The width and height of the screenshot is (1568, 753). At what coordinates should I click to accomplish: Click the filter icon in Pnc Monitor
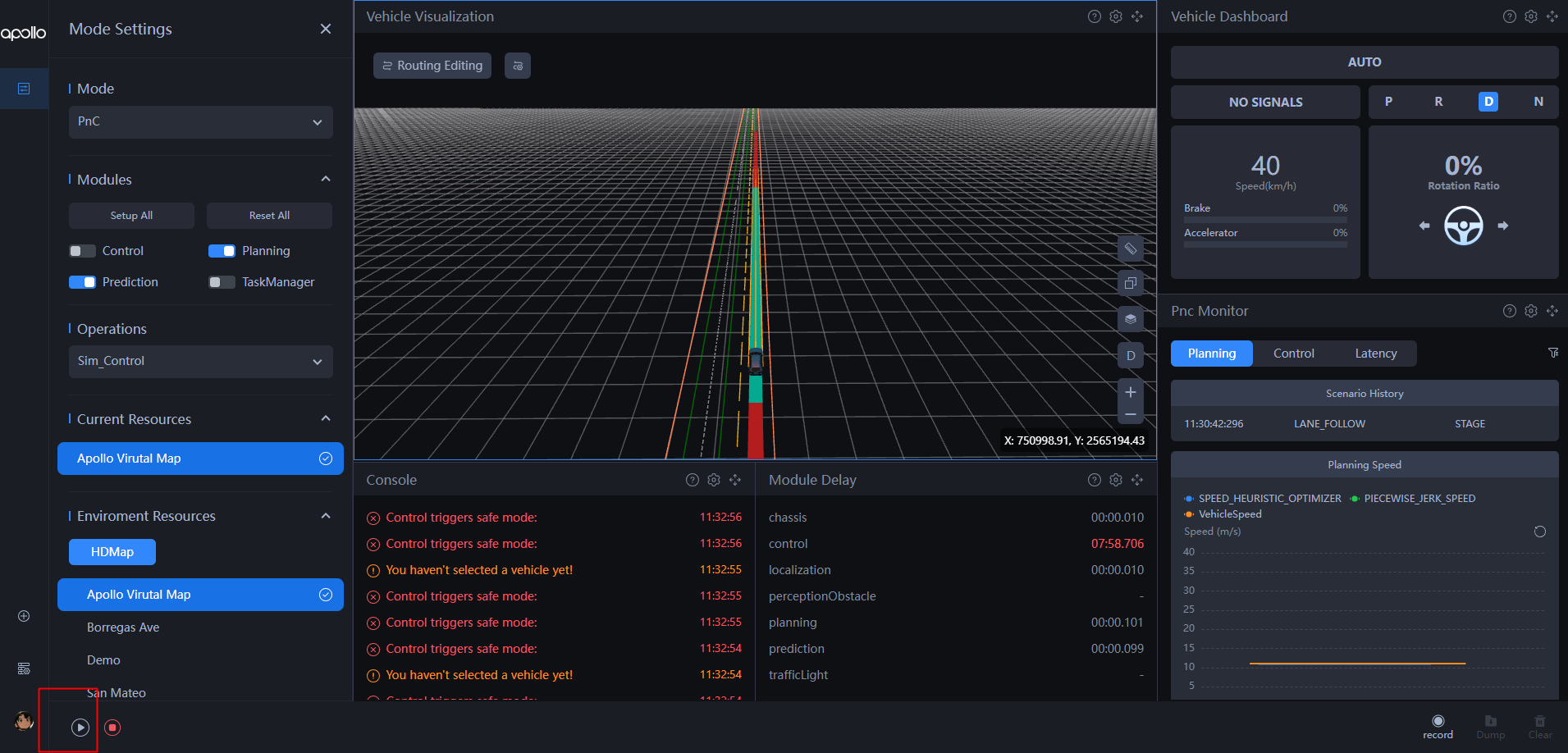click(1553, 353)
